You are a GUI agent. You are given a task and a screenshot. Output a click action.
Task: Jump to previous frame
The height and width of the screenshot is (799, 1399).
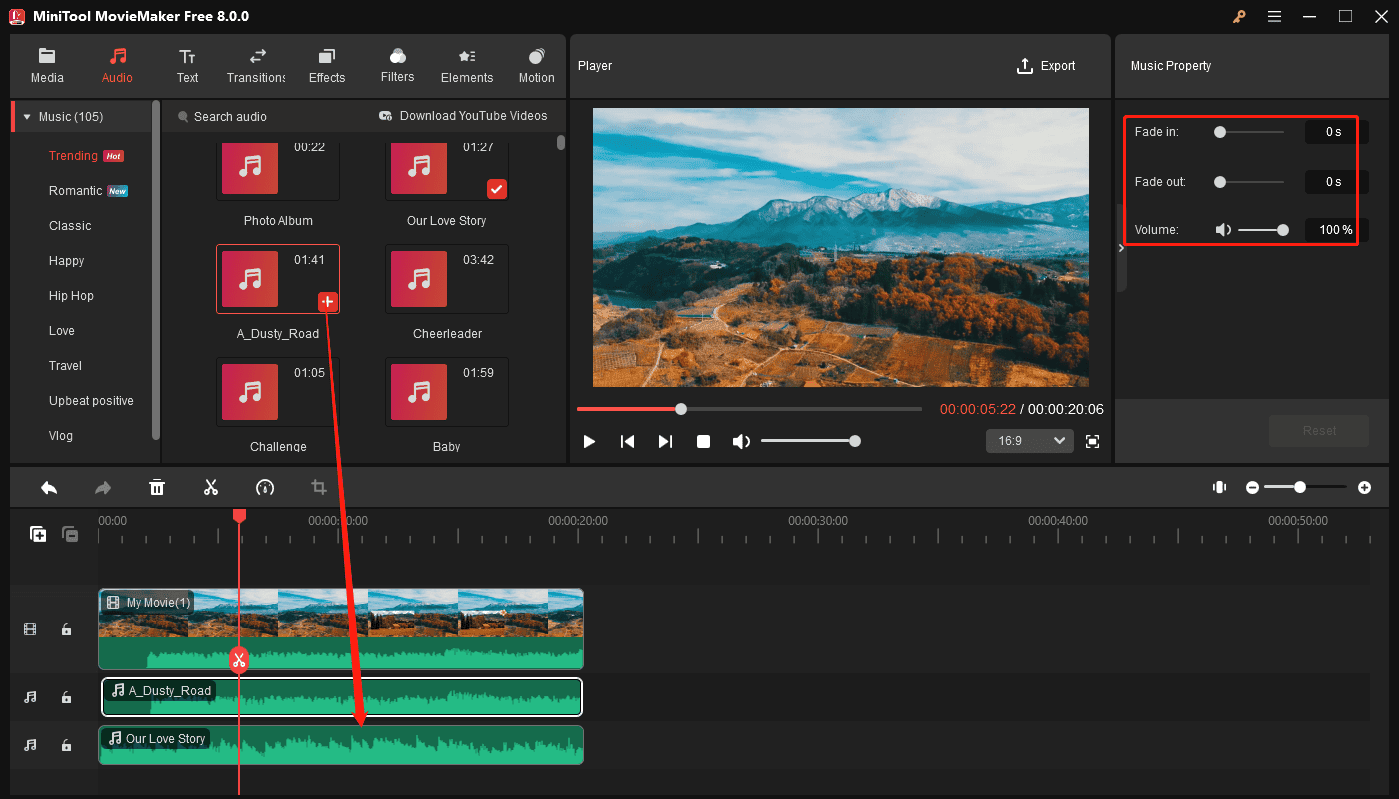click(627, 442)
